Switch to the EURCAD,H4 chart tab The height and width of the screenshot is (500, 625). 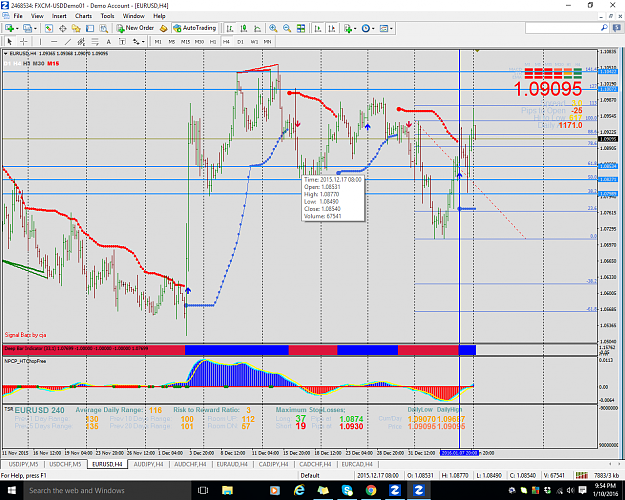pos(357,464)
